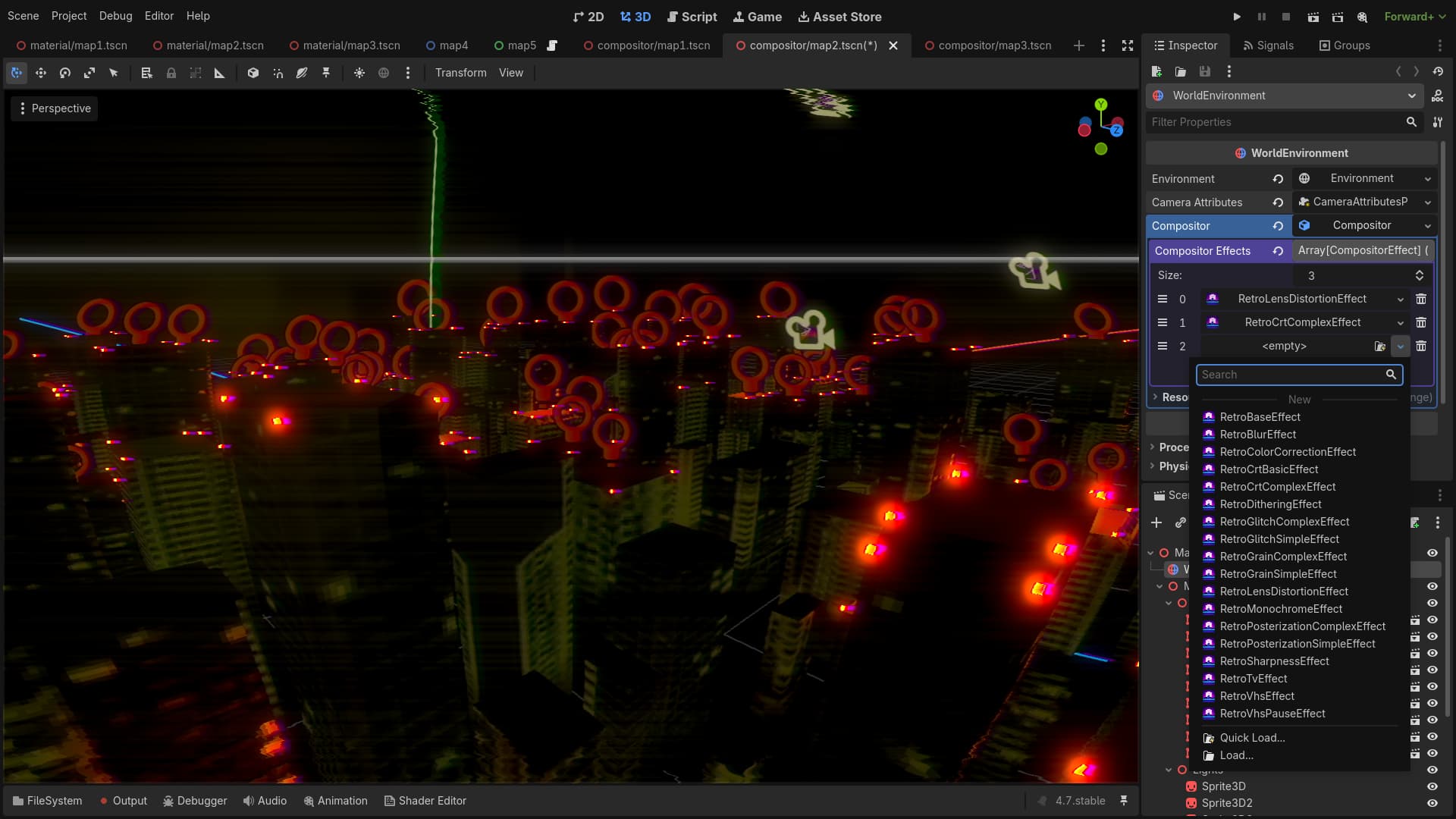
Task: Open sun preview settings icon
Action: coord(359,73)
